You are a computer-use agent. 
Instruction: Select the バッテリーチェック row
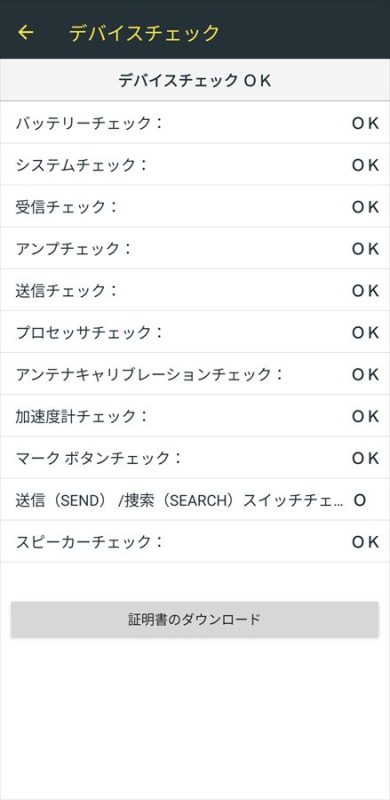(195, 123)
